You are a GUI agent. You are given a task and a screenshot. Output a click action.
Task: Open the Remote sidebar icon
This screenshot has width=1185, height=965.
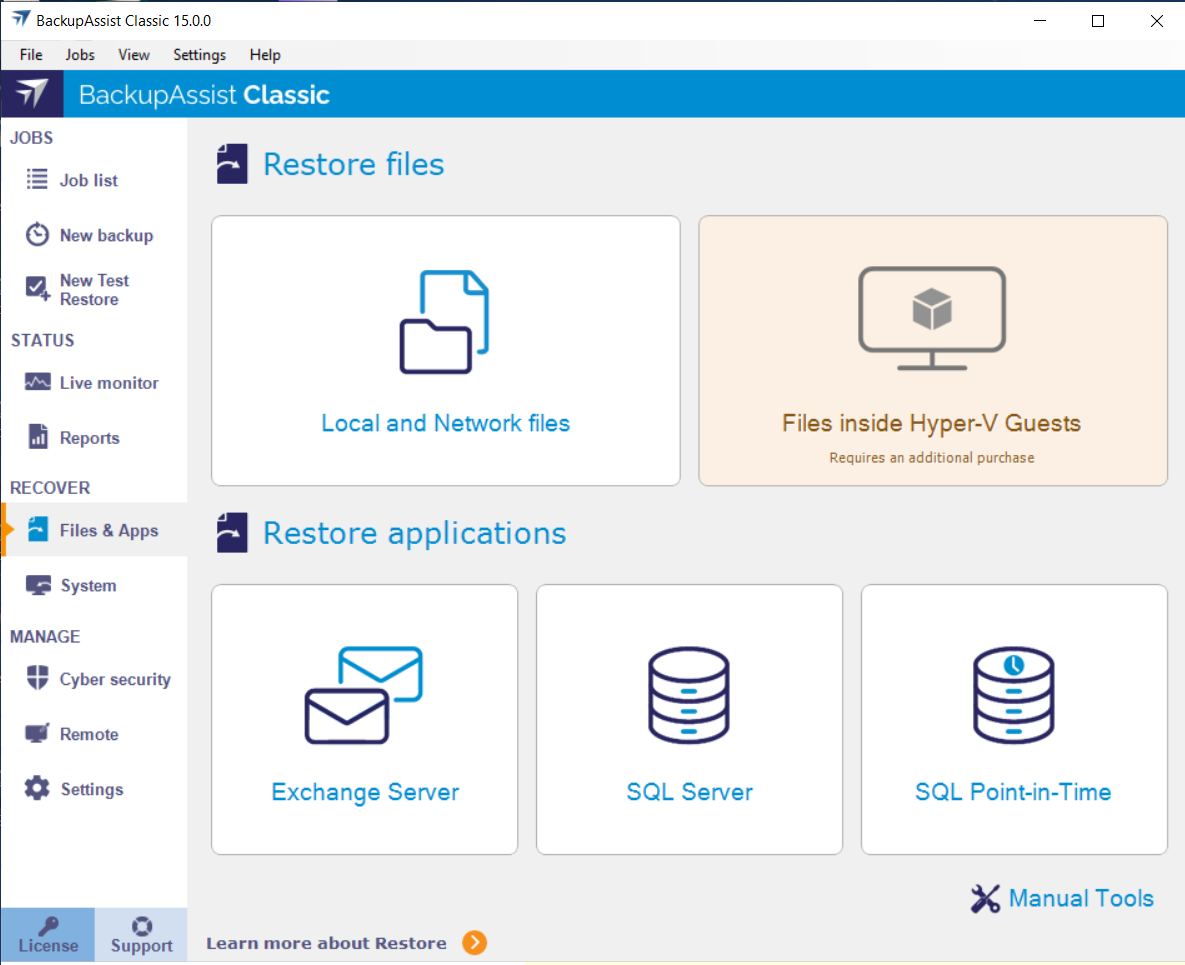37,734
